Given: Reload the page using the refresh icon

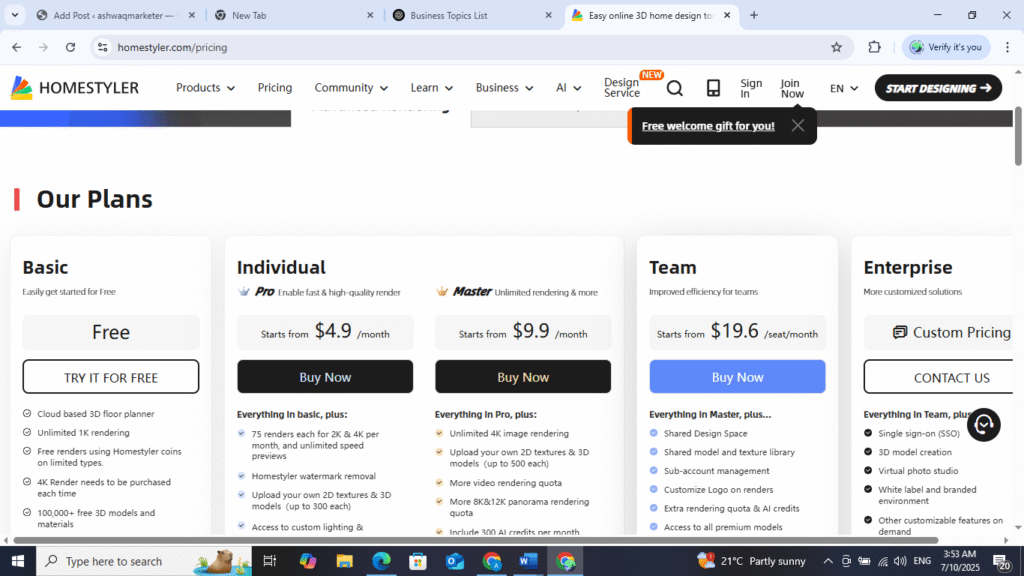Looking at the screenshot, I should click(x=70, y=47).
